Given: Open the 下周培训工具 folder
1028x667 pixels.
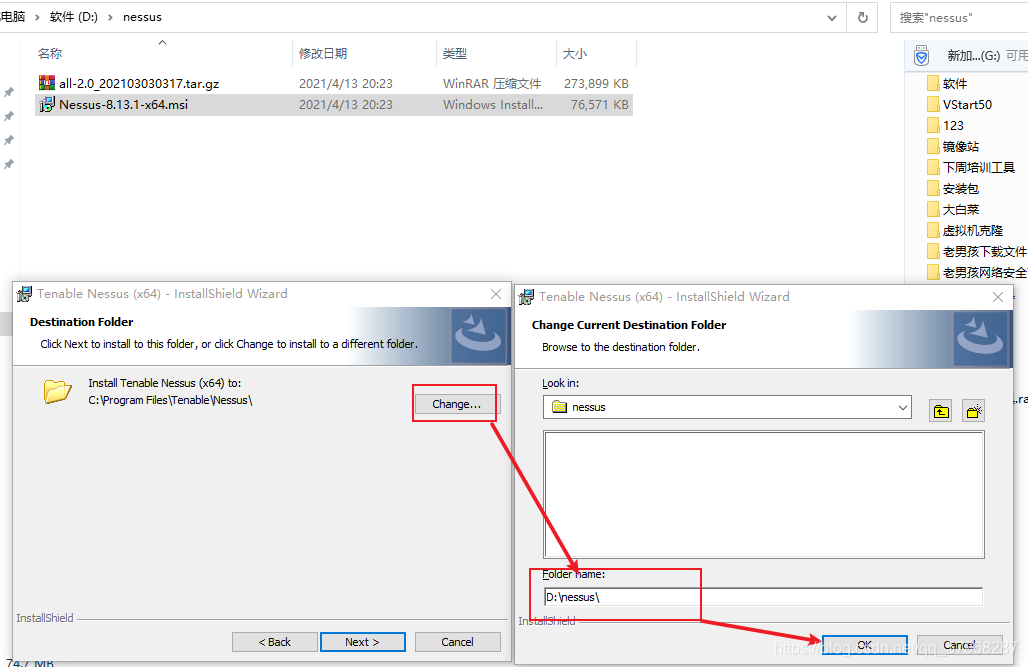Looking at the screenshot, I should (x=978, y=167).
